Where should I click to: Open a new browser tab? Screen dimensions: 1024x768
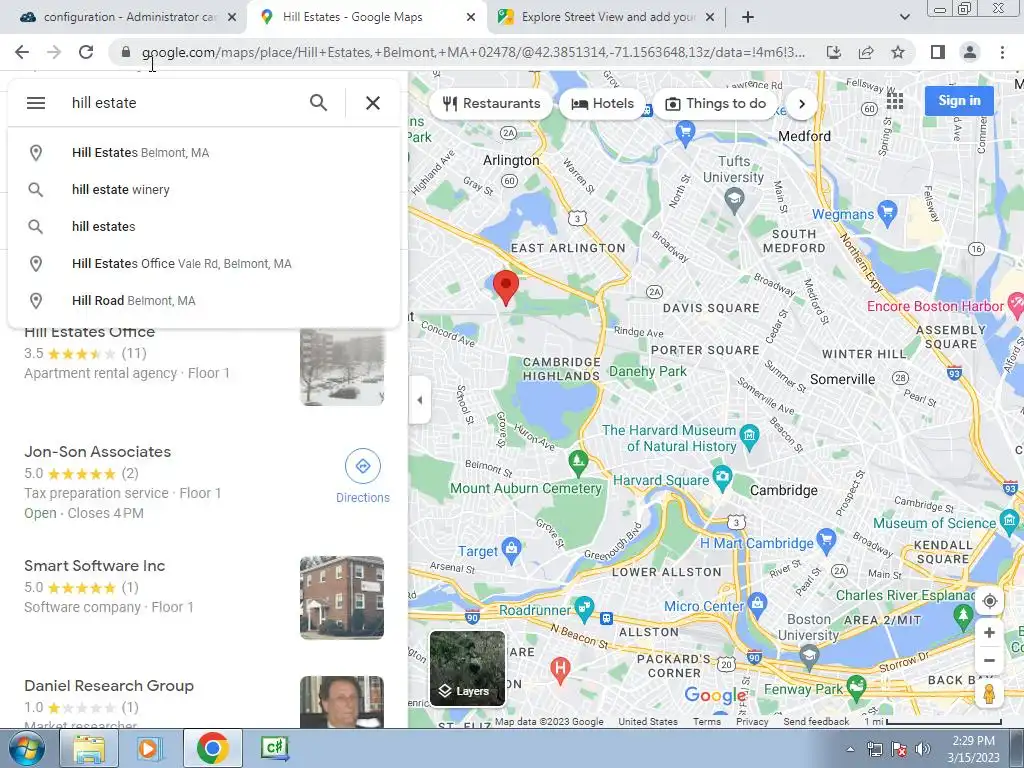pyautogui.click(x=748, y=18)
